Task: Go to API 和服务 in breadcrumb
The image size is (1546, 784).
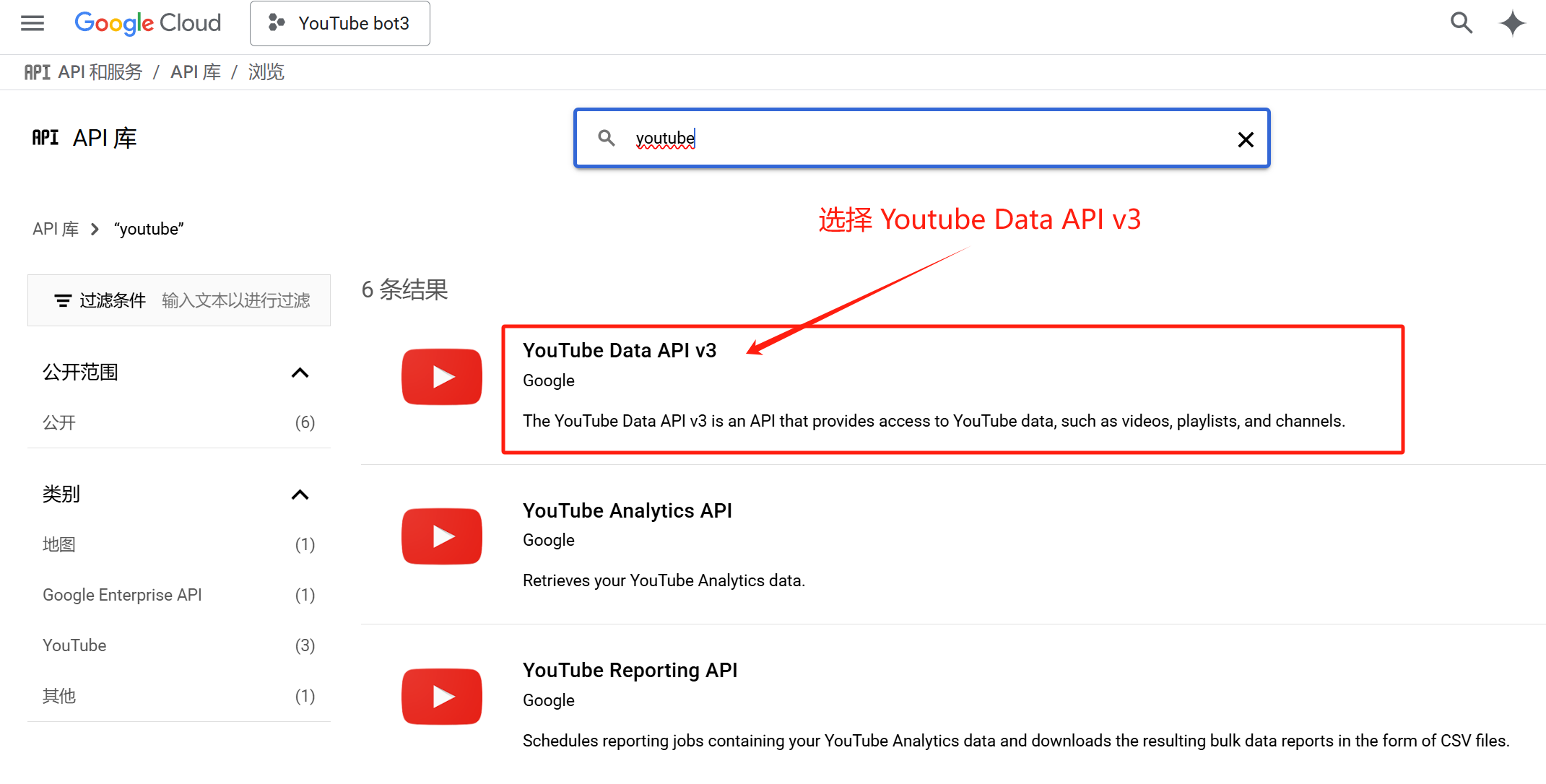Action: pos(100,71)
